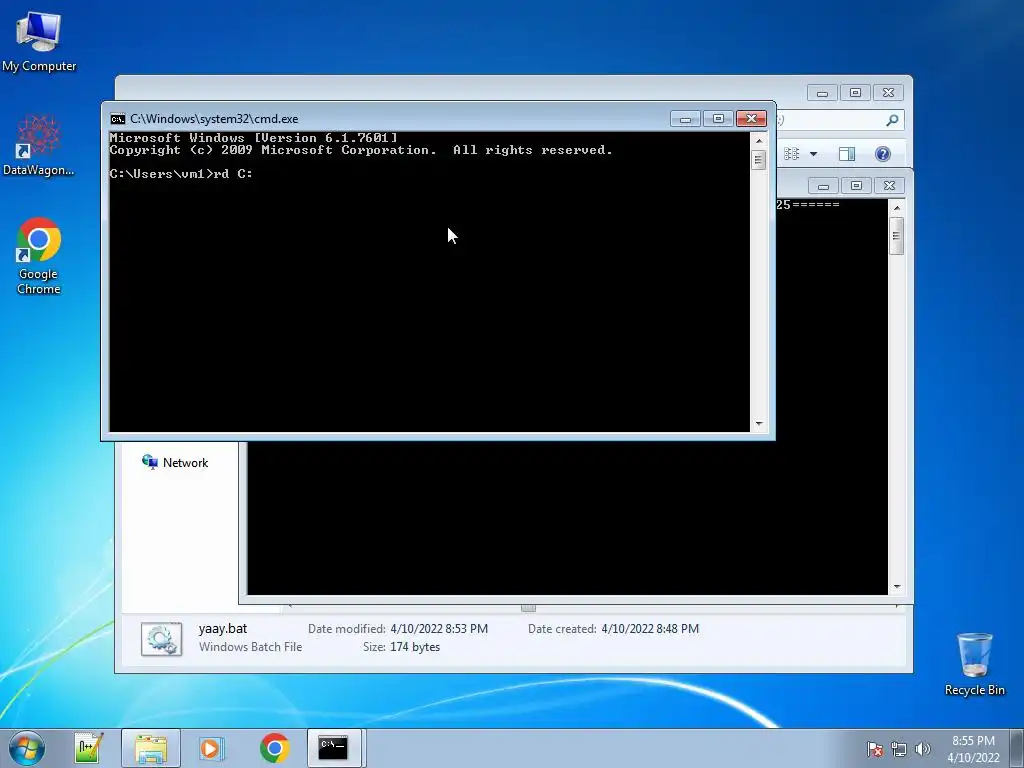
Task: Click the front cmd window scroll down arrow
Action: [759, 424]
